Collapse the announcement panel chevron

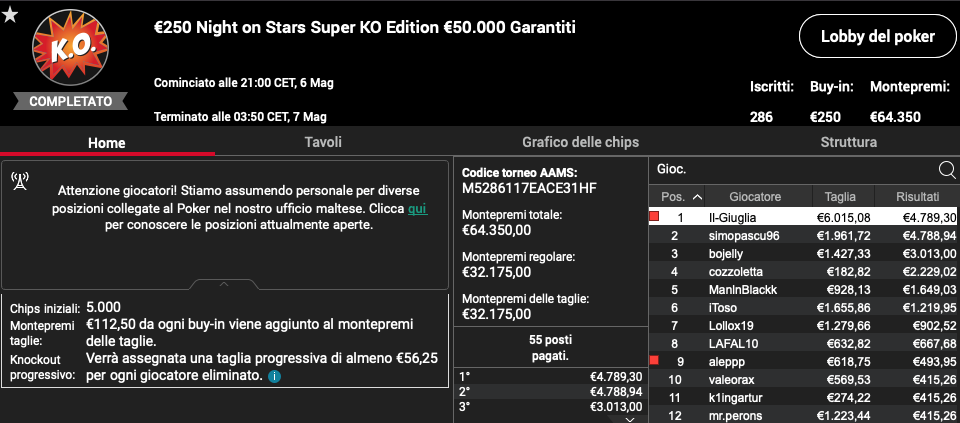224,285
